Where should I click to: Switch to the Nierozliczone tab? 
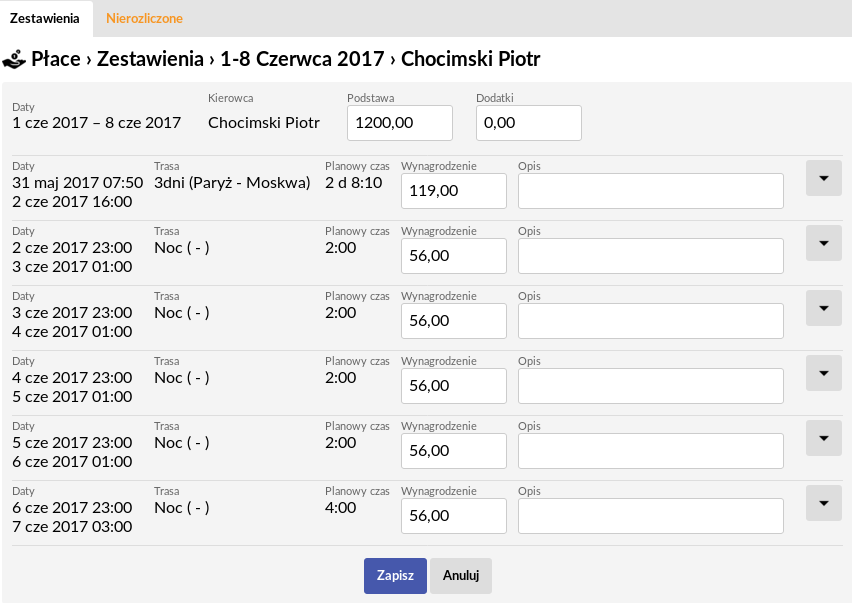click(x=144, y=18)
